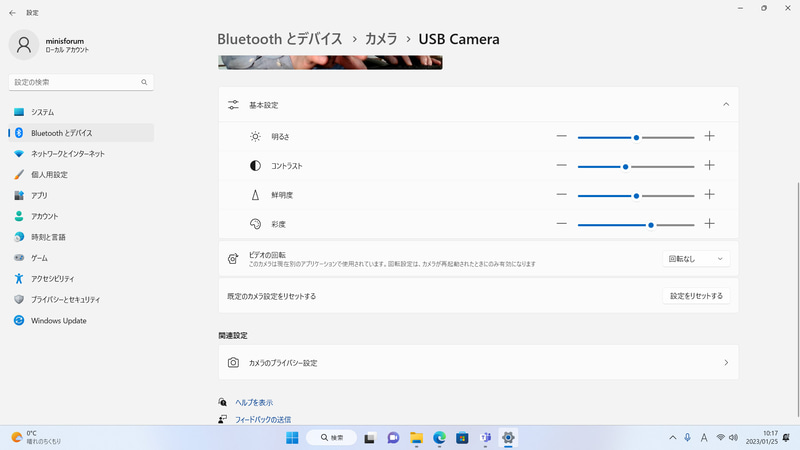The width and height of the screenshot is (800, 450).
Task: Open notification bell in taskbar
Action: [786, 437]
